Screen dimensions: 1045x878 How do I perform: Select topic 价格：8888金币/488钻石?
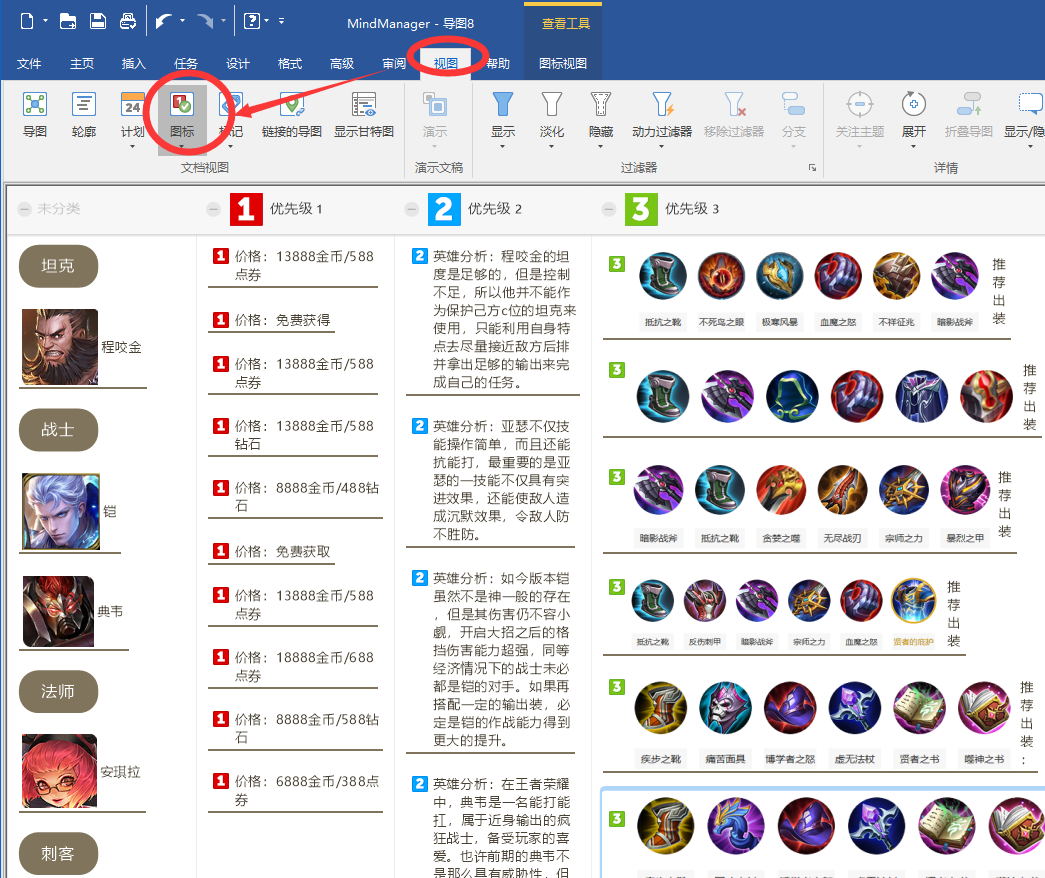[x=297, y=497]
